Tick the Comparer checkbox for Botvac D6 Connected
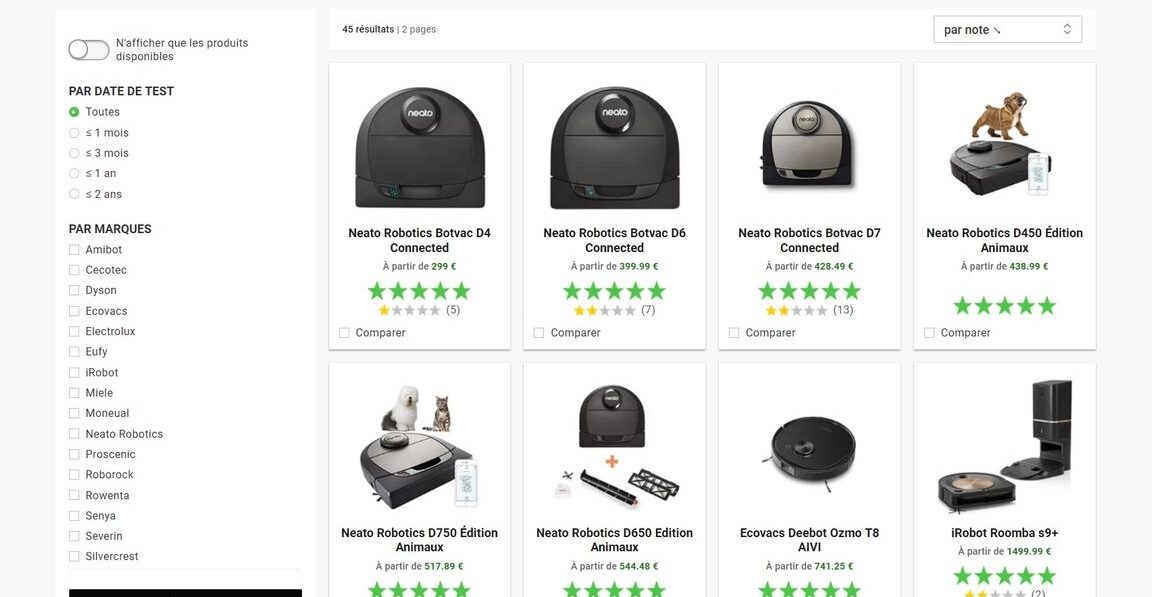Image resolution: width=1152 pixels, height=597 pixels. (539, 333)
